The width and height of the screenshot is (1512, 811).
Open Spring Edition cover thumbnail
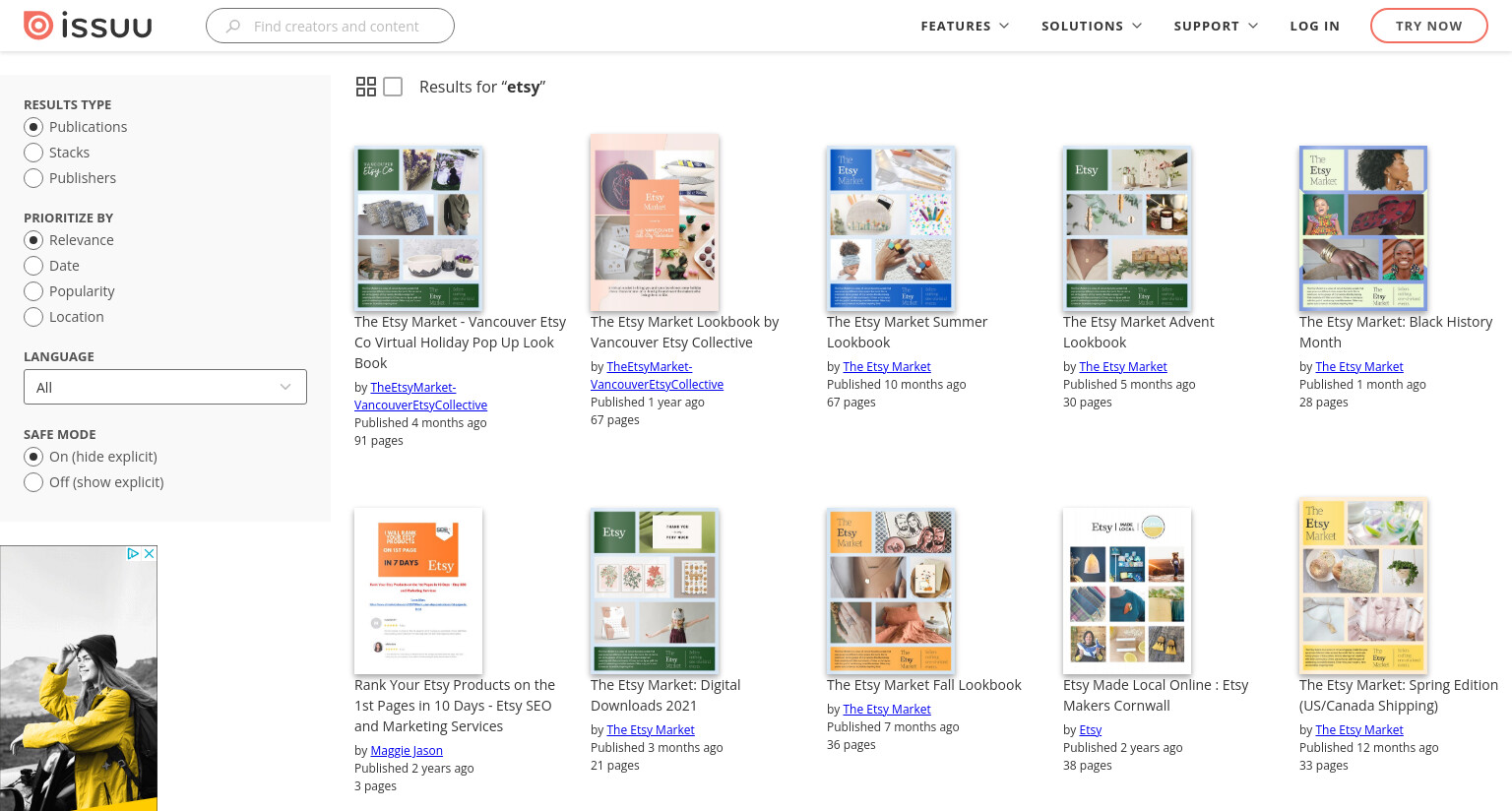coord(1363,587)
